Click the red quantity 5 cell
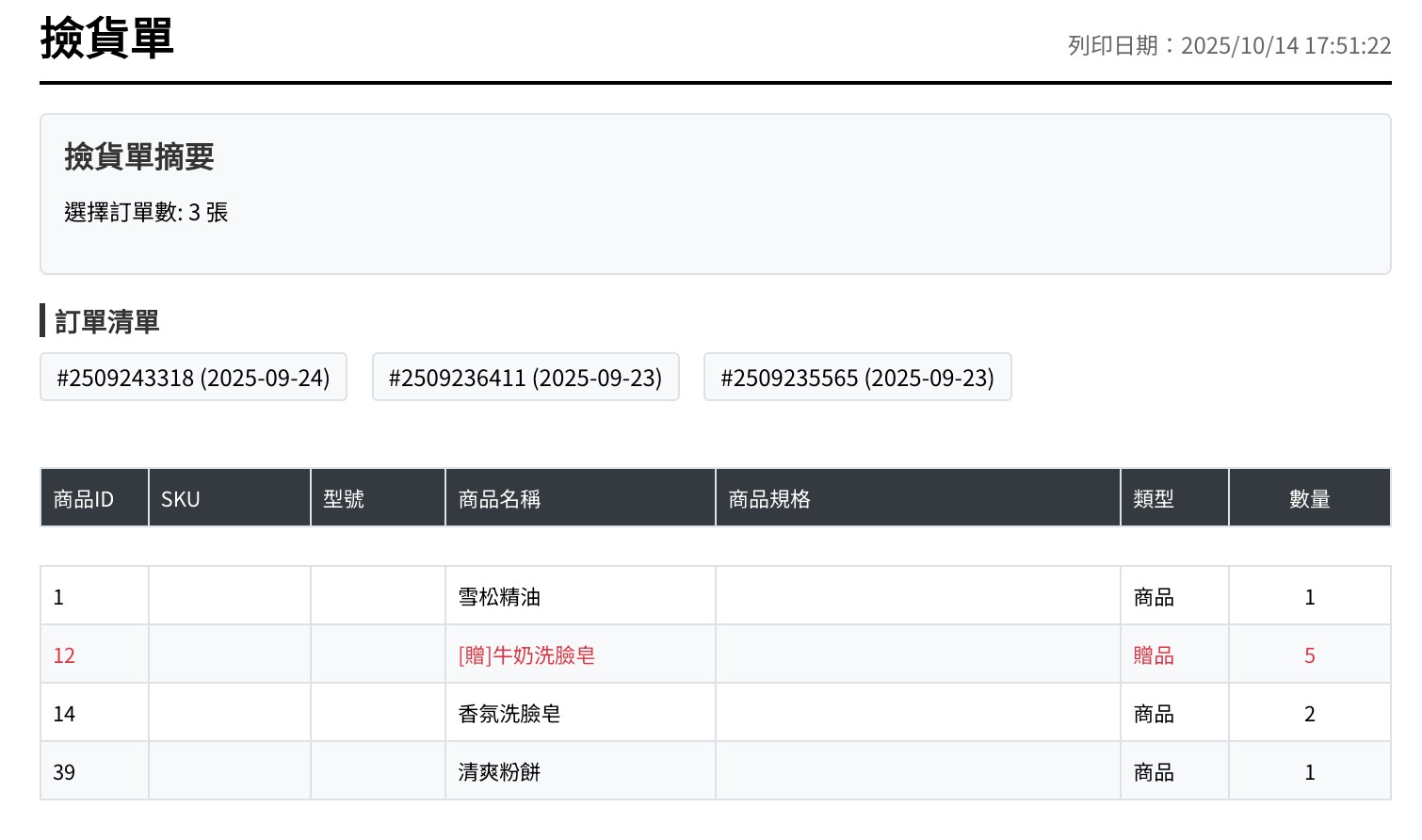 click(1309, 655)
